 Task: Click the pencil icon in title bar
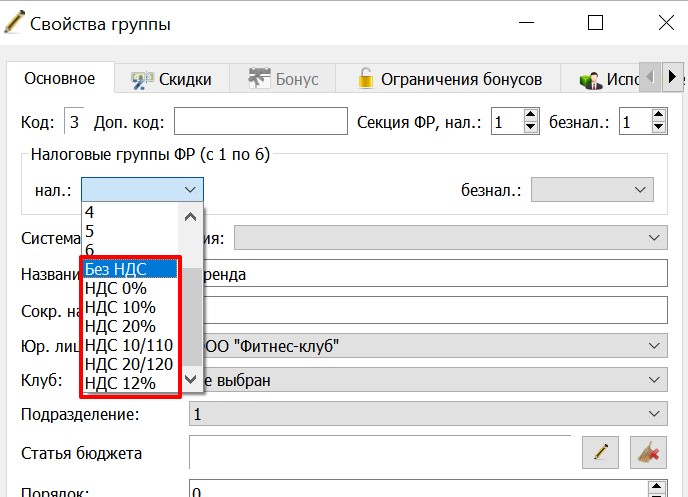click(x=14, y=22)
